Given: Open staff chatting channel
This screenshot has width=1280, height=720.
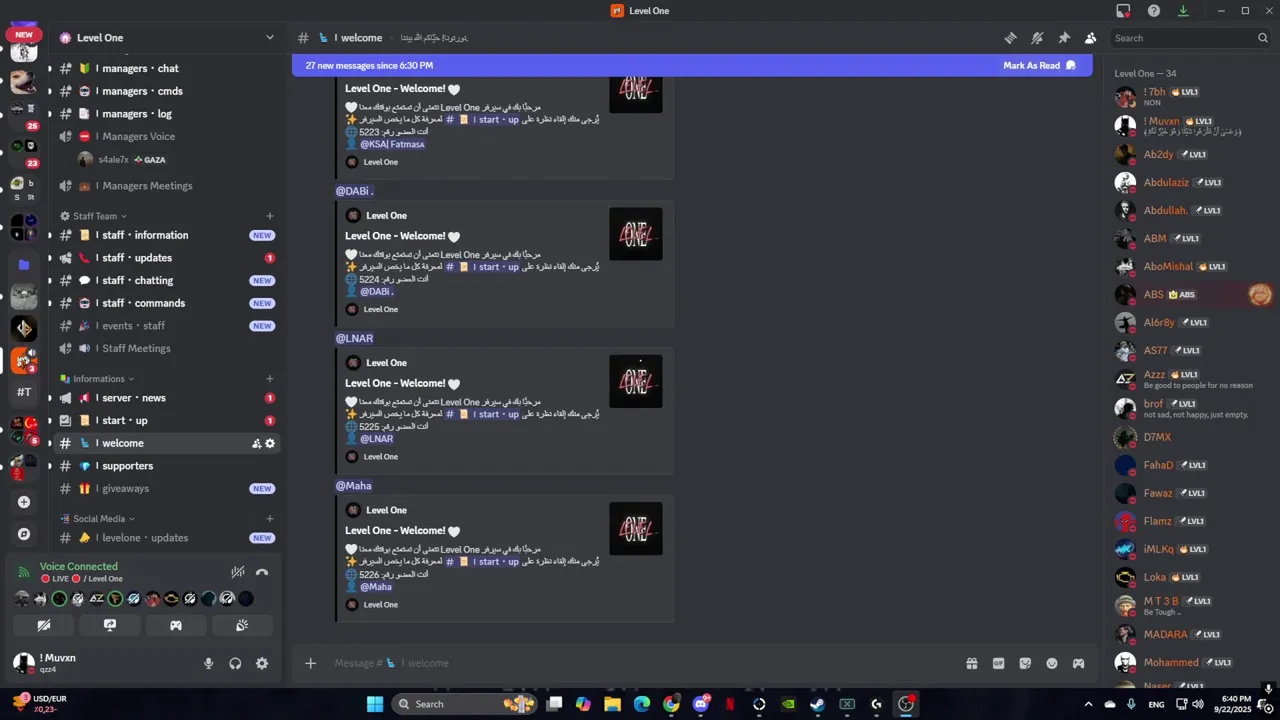Looking at the screenshot, I should [x=166, y=281].
